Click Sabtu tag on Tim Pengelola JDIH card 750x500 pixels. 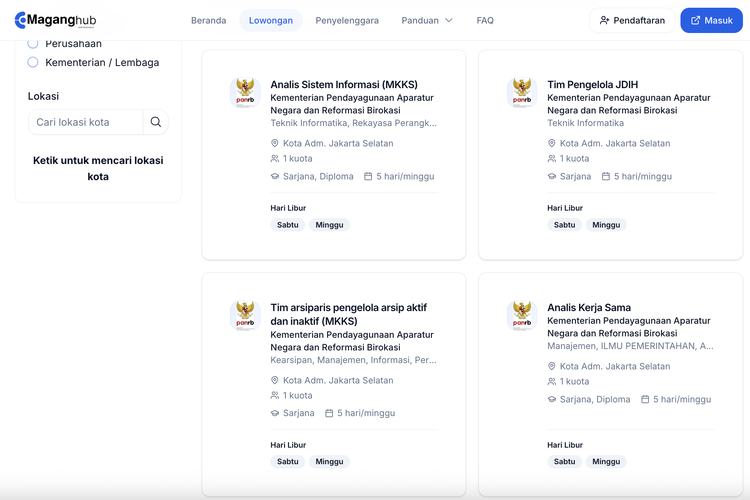coord(564,225)
